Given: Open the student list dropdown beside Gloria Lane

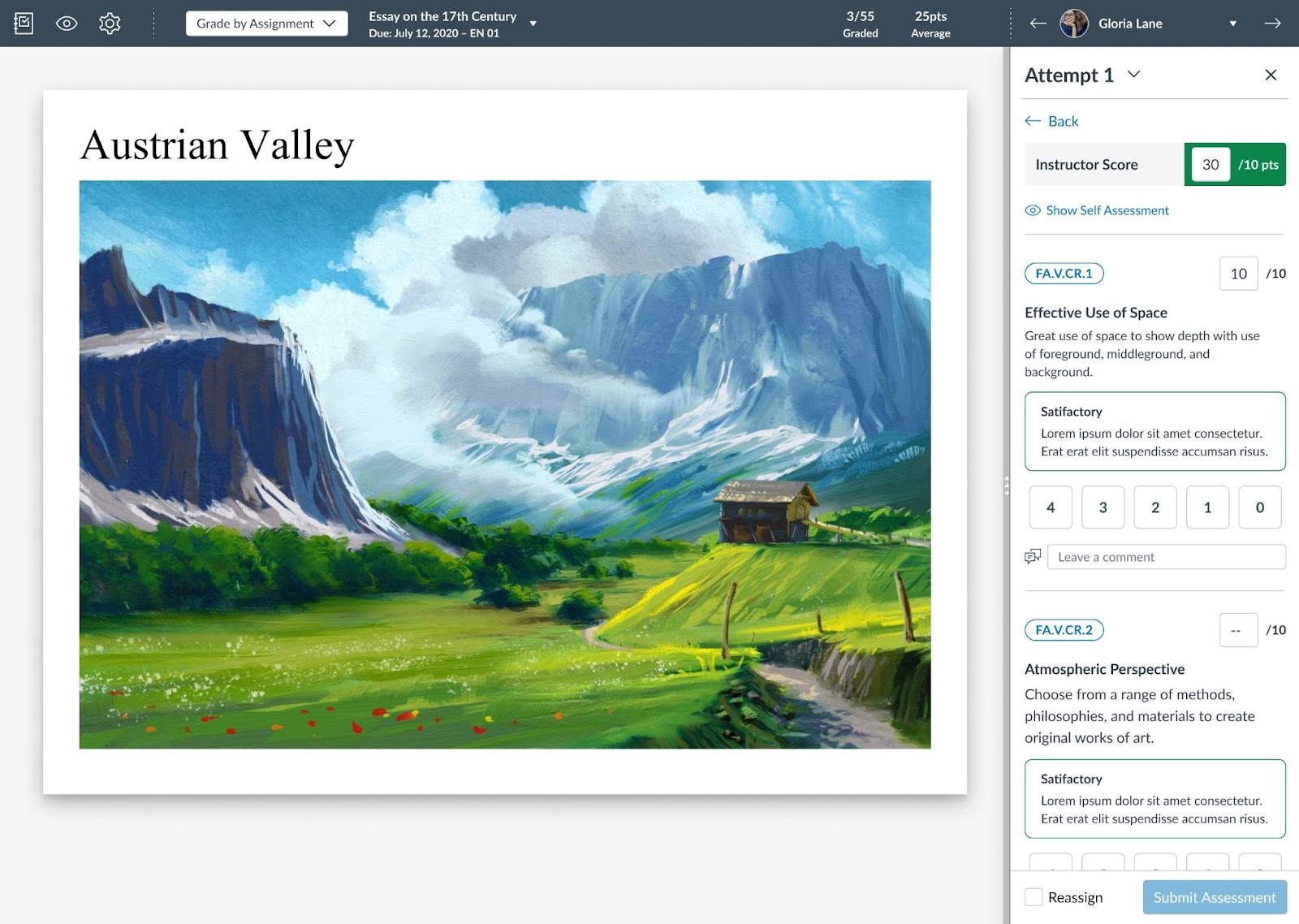Looking at the screenshot, I should (1232, 24).
